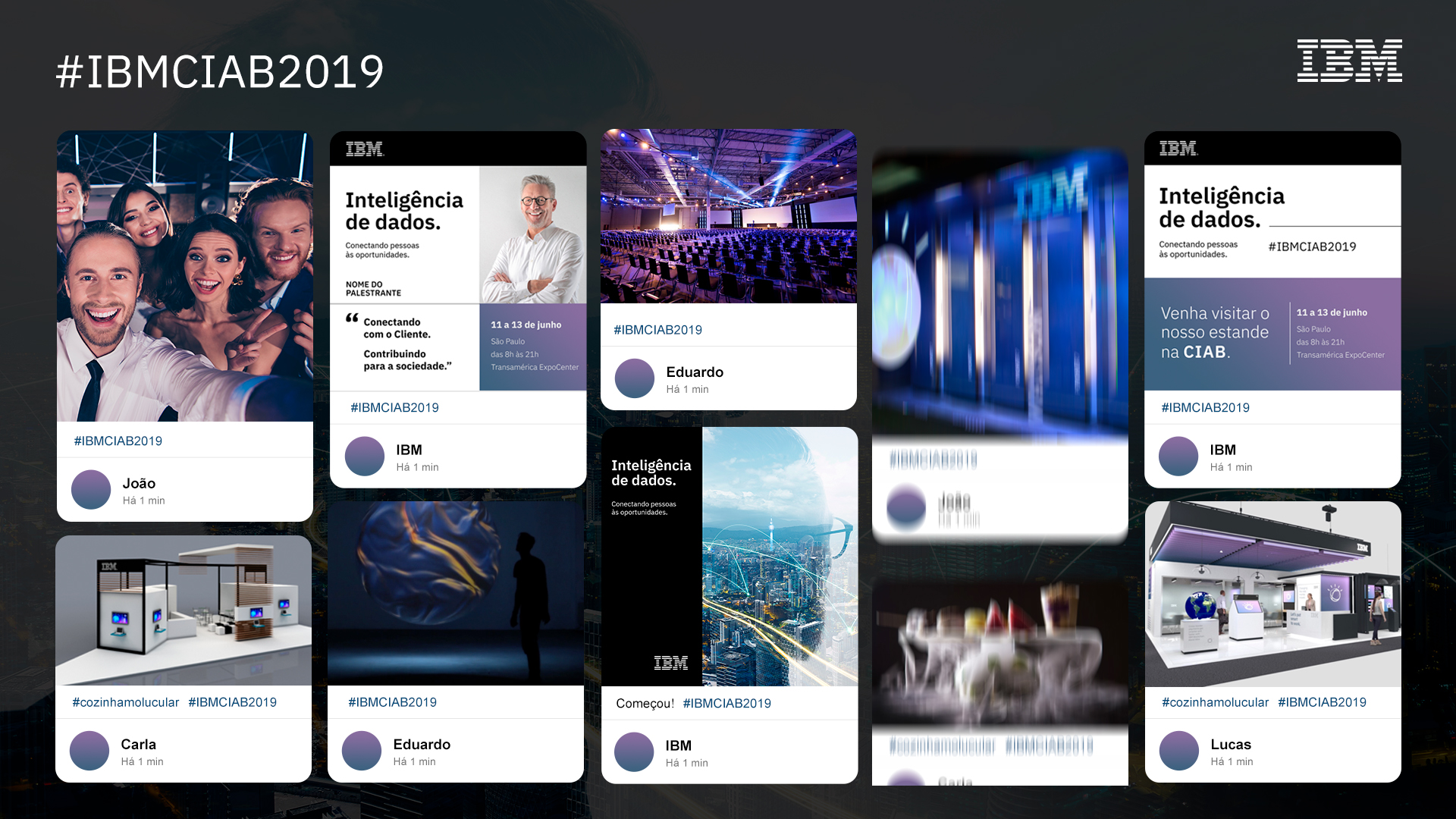Click Carla's profile avatar circle
Viewport: 1456px width, 819px height.
[x=89, y=750]
